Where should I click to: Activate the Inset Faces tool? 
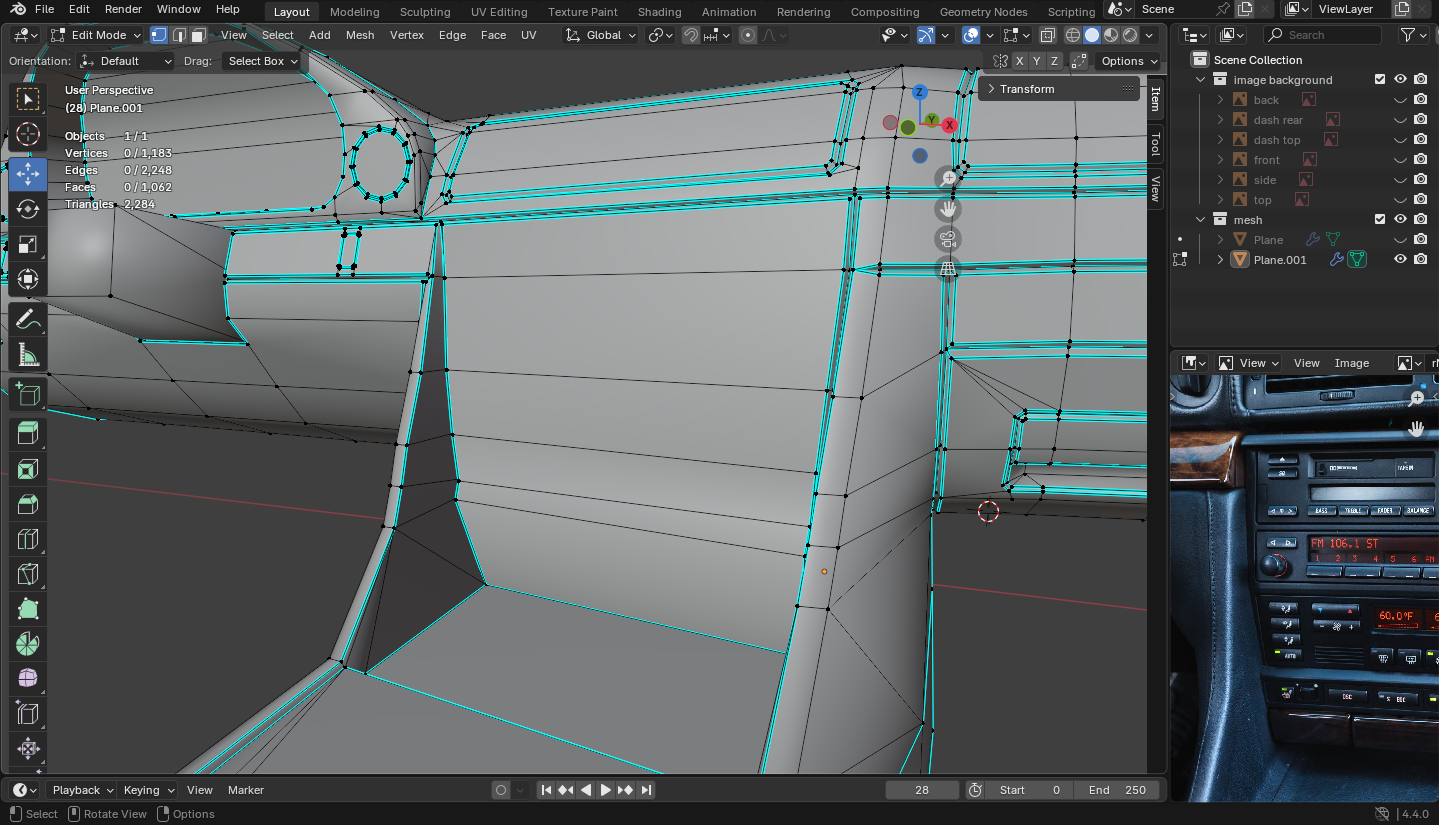click(x=28, y=469)
